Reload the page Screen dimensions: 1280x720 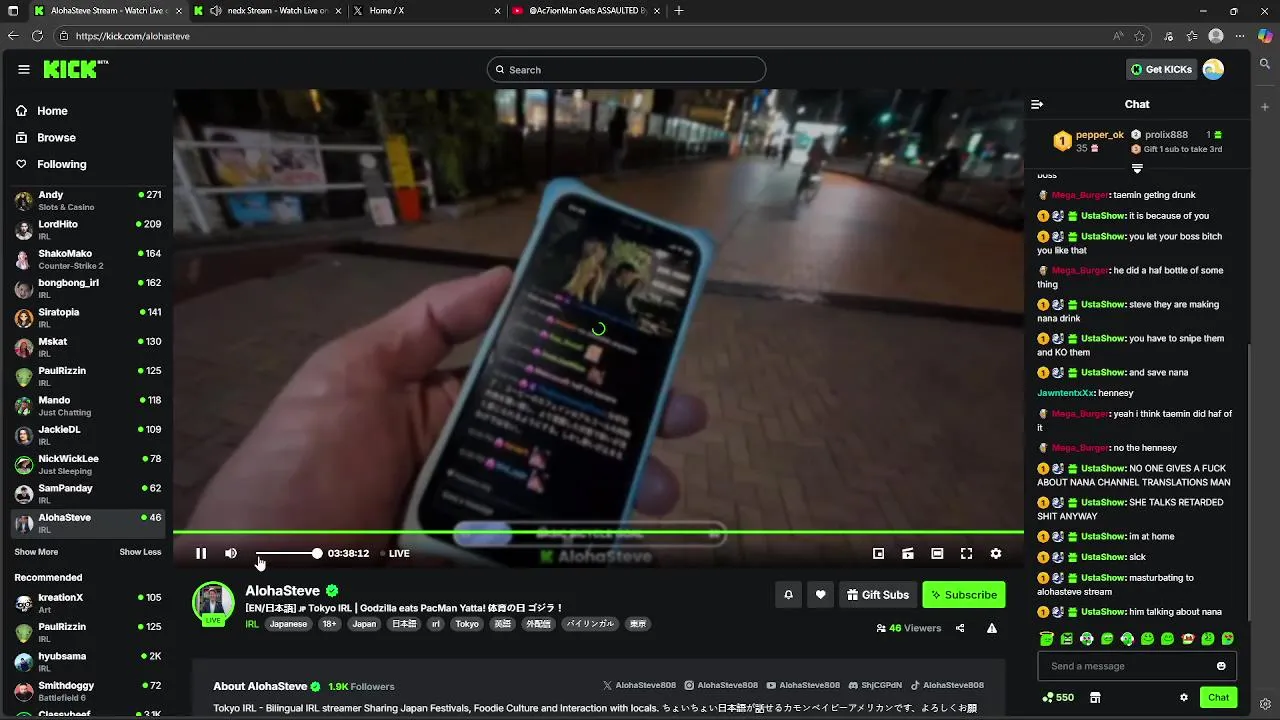[x=37, y=36]
